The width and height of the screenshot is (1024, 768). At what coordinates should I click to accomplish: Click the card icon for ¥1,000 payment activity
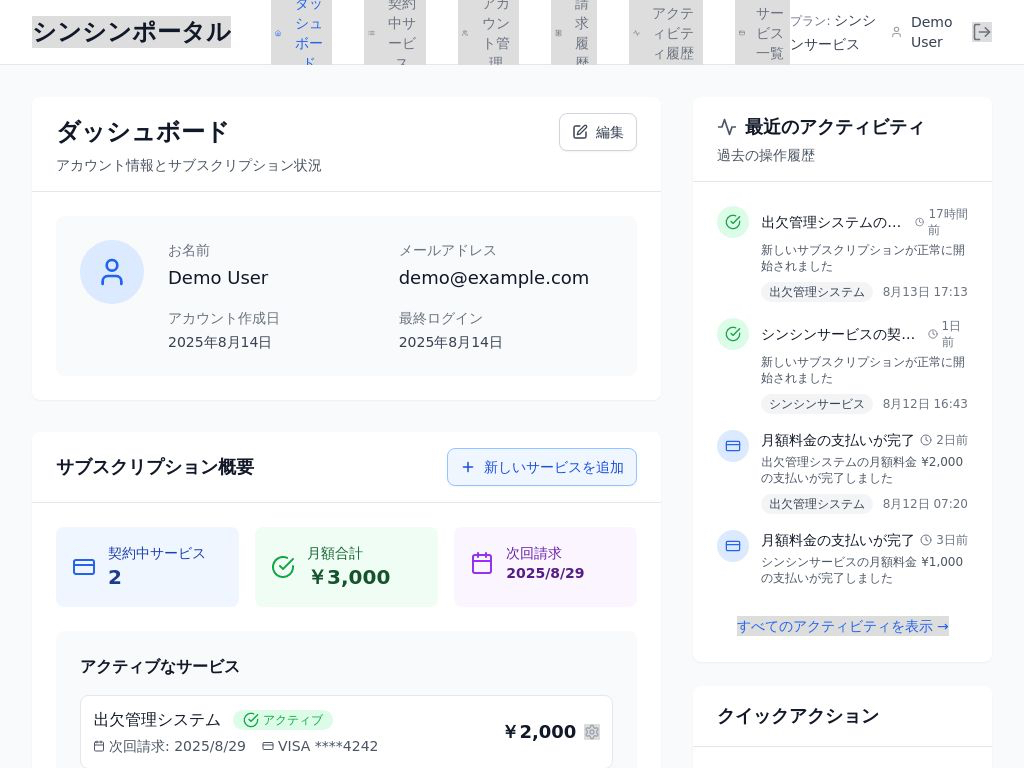point(733,546)
